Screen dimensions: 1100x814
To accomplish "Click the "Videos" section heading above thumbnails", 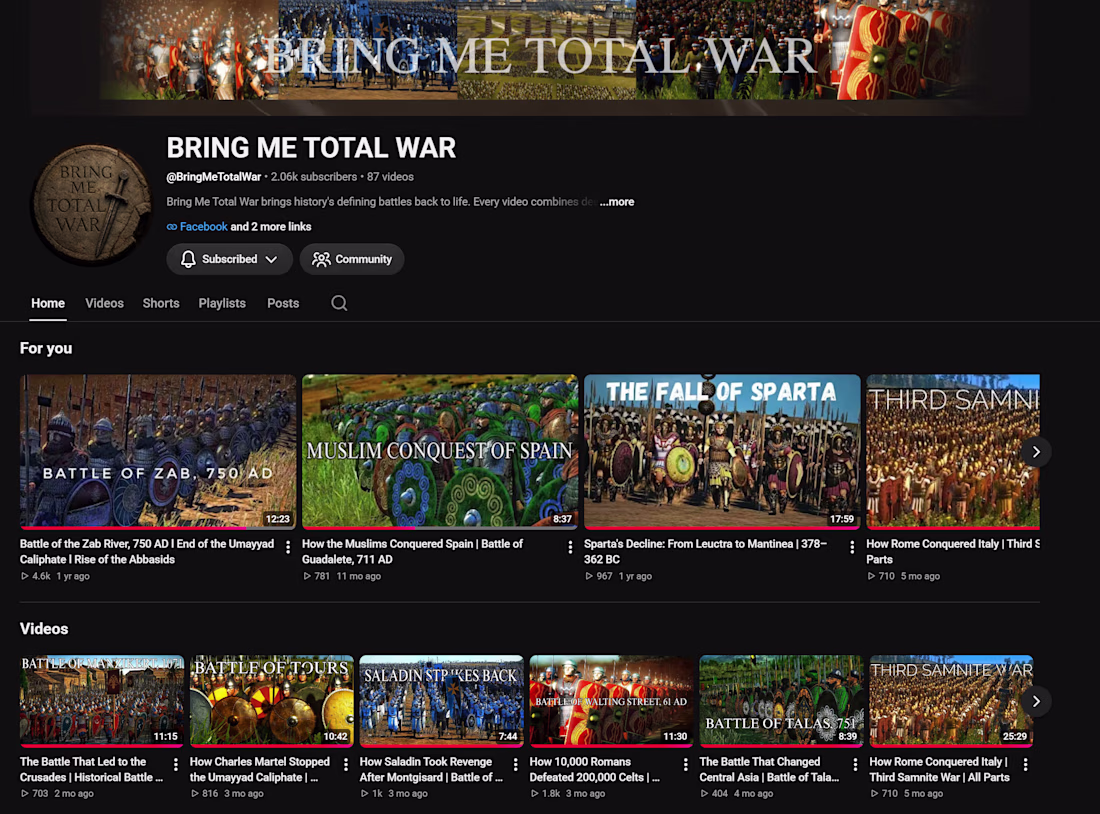I will (x=43, y=629).
